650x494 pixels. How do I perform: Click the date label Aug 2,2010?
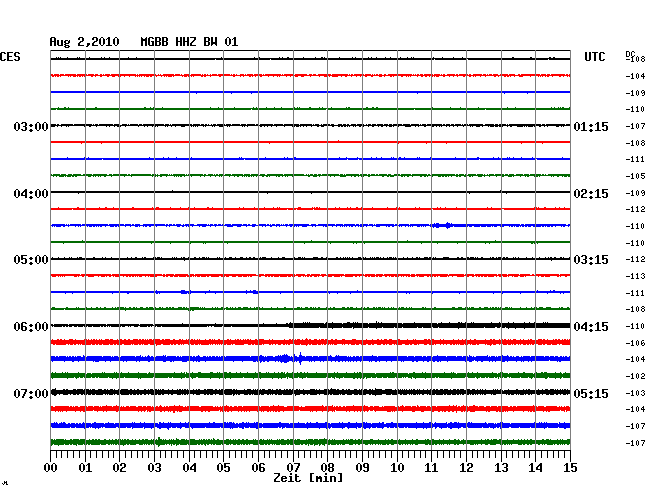(x=84, y=42)
